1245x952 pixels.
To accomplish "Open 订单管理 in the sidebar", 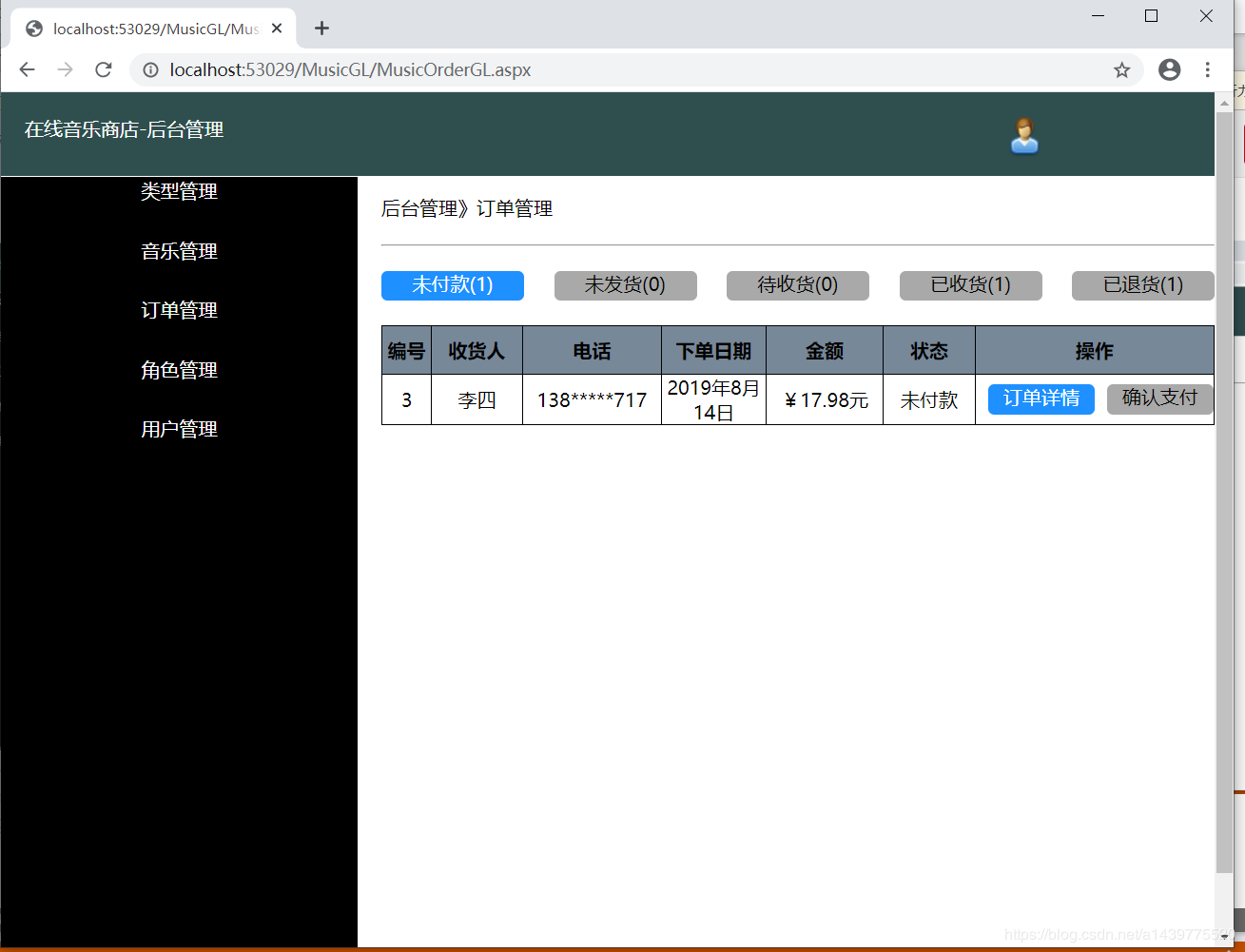I will [x=179, y=310].
